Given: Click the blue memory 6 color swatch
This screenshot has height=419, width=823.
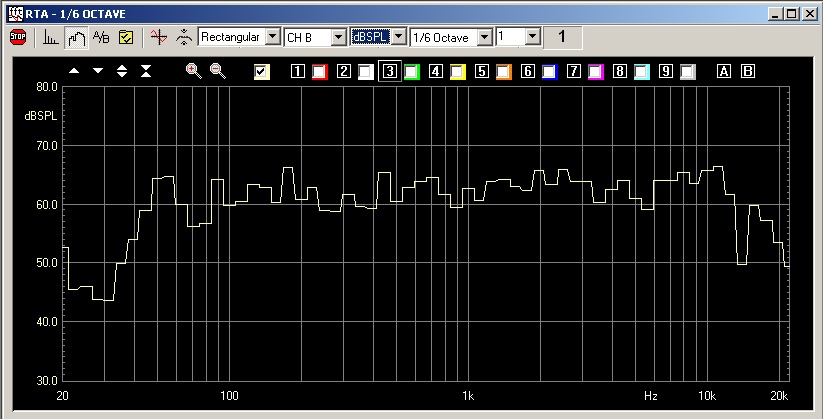Looking at the screenshot, I should pyautogui.click(x=549, y=72).
